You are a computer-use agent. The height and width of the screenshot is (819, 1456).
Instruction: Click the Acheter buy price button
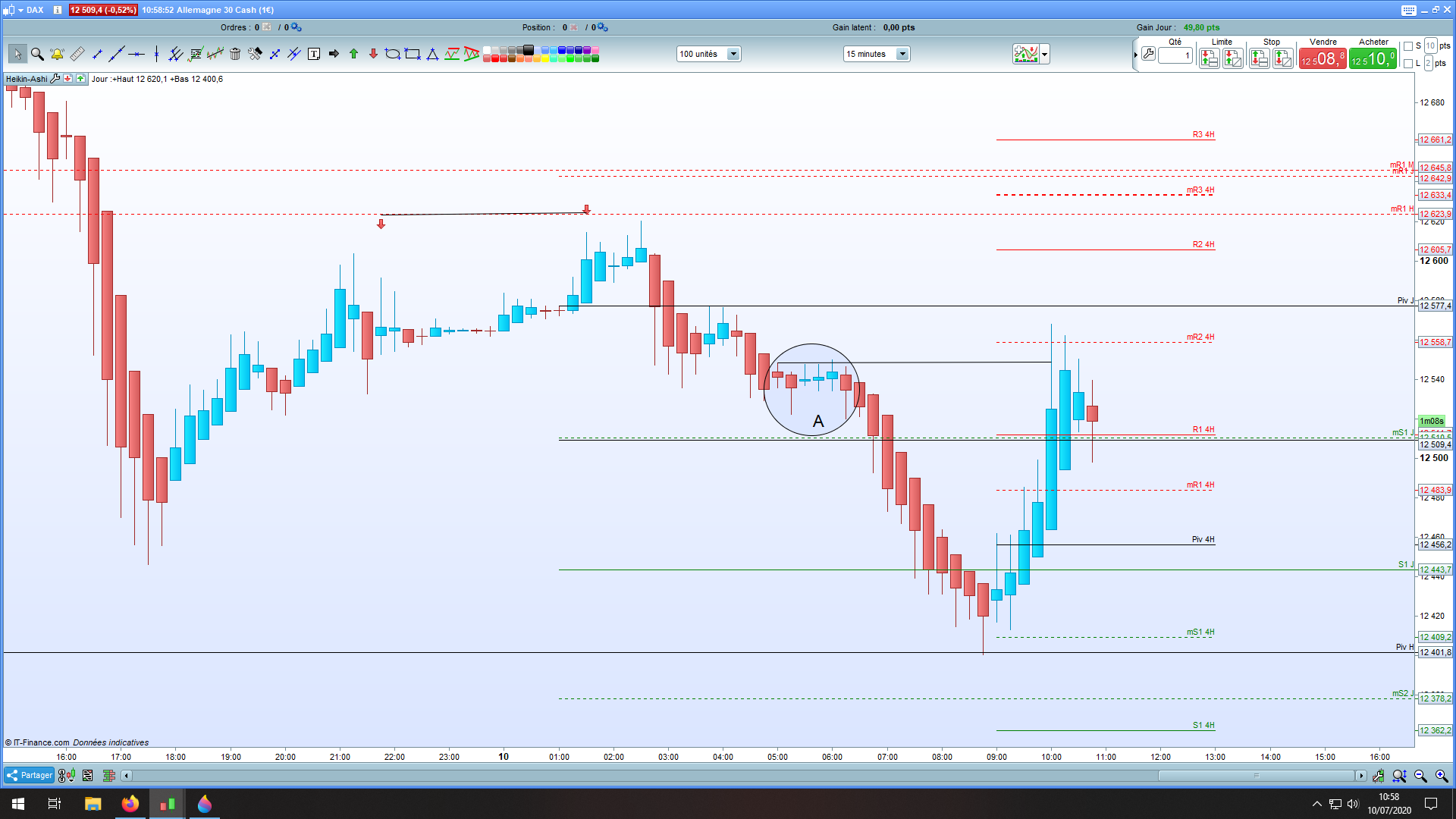(x=1373, y=59)
